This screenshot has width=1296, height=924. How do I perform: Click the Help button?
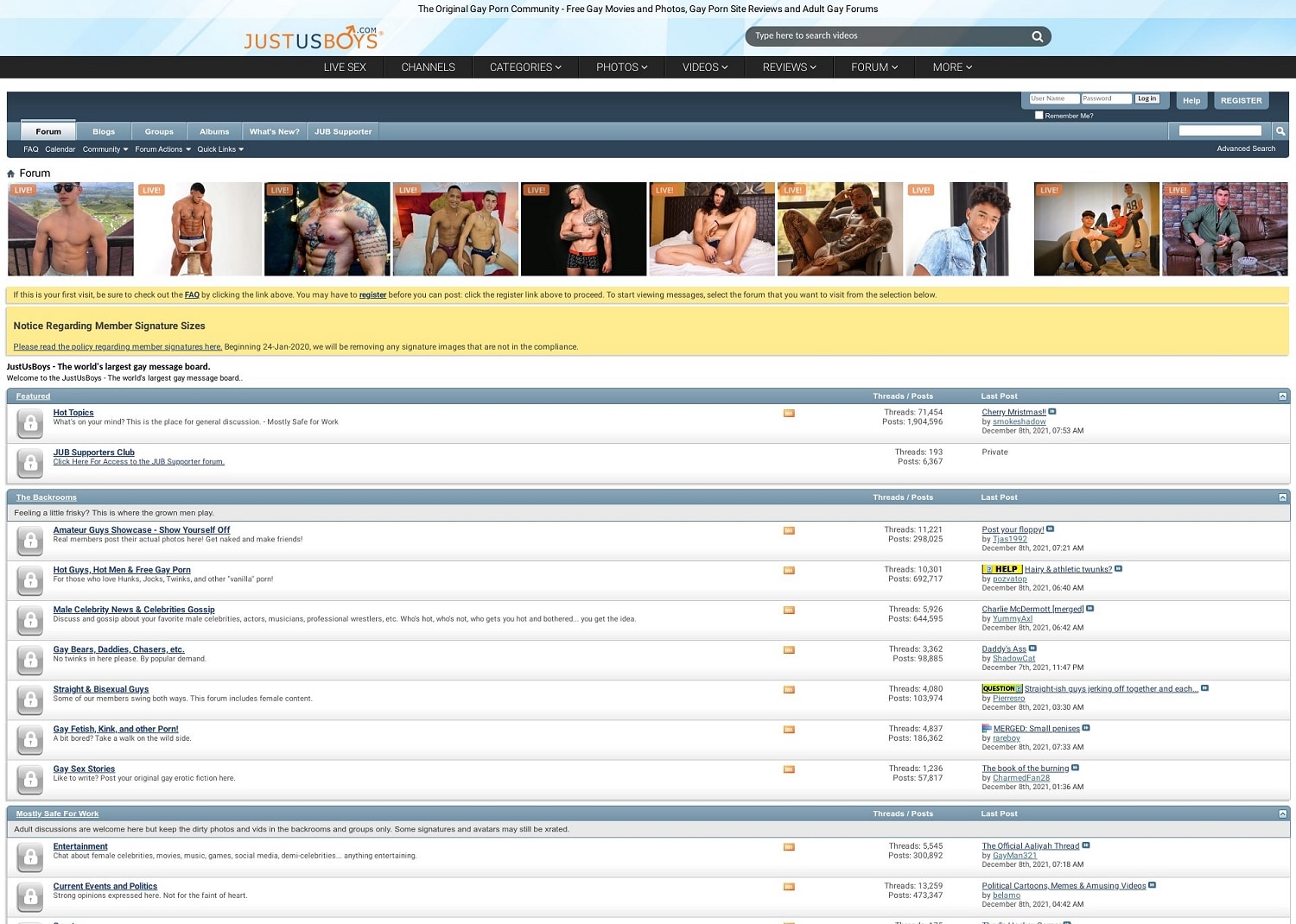click(1191, 100)
